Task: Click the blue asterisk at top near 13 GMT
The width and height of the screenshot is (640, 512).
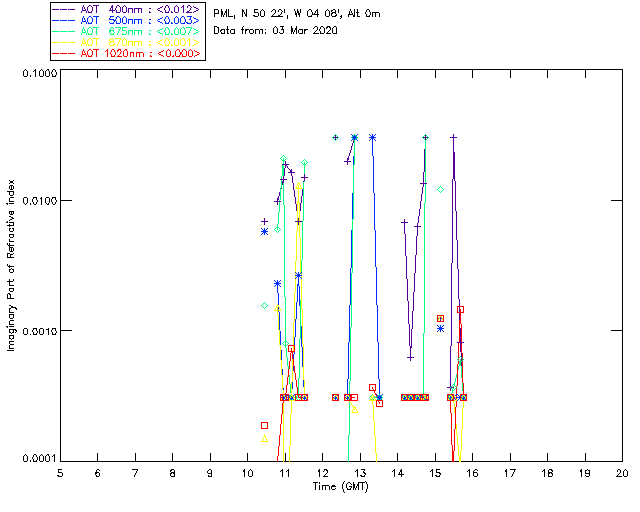Action: tap(372, 138)
